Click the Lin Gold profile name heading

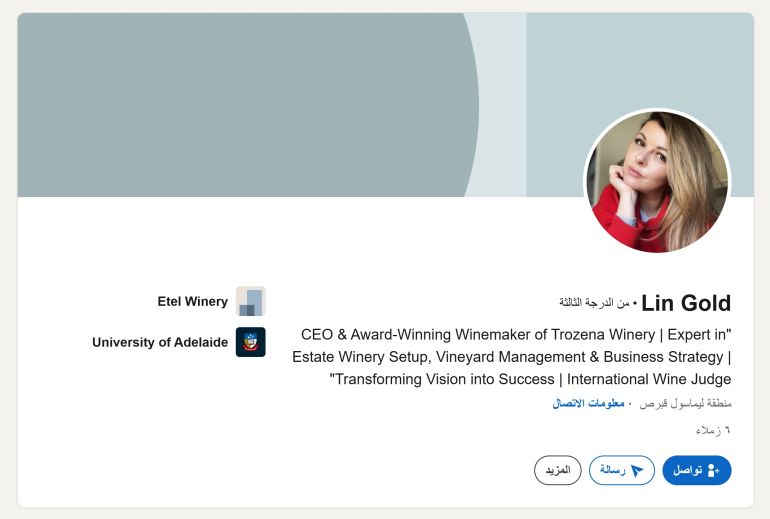(686, 303)
